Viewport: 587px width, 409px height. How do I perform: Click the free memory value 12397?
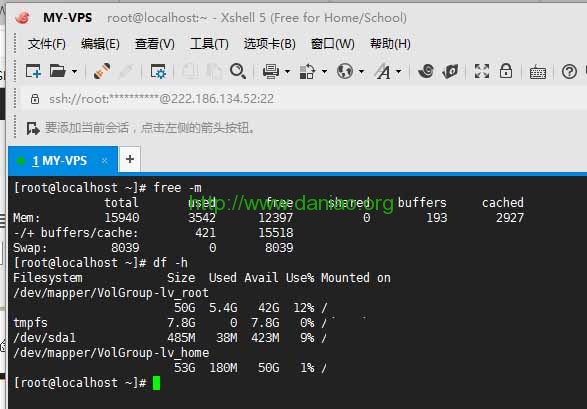pyautogui.click(x=276, y=218)
